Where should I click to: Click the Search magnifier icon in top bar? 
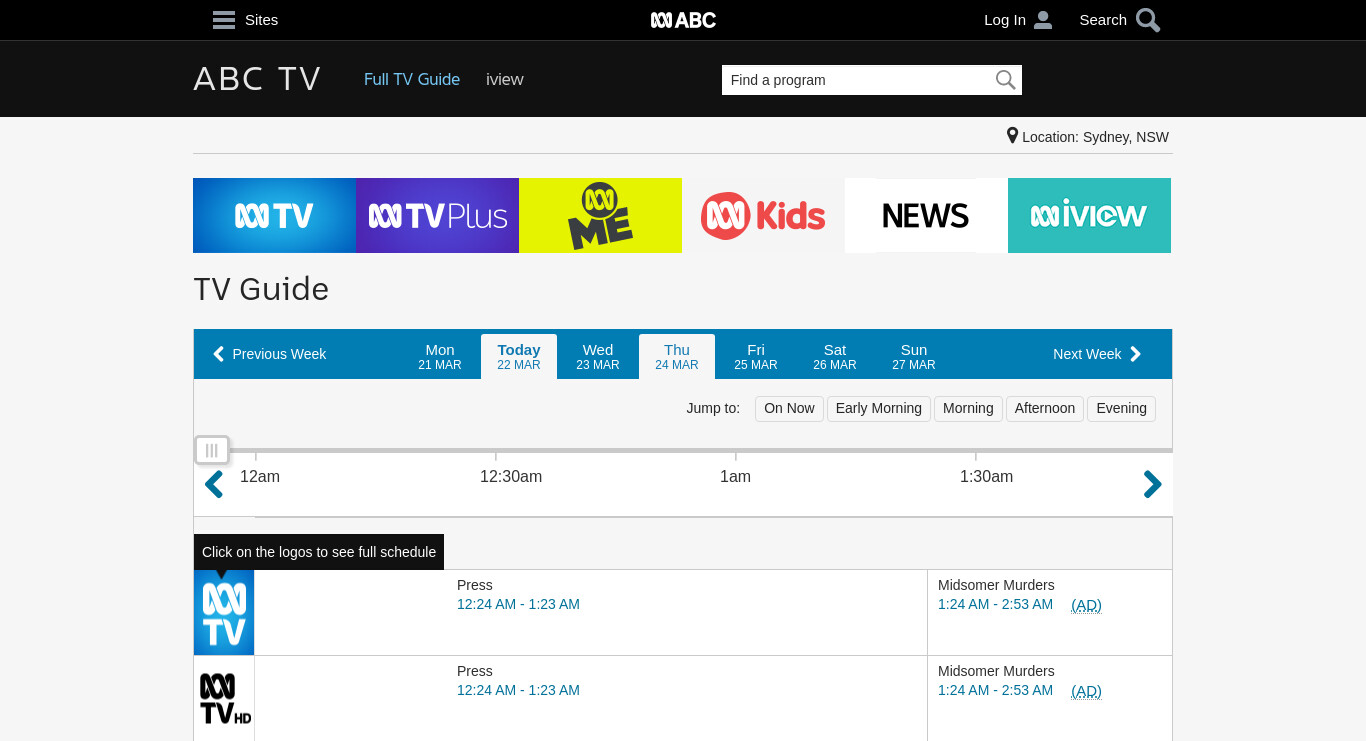(x=1148, y=20)
